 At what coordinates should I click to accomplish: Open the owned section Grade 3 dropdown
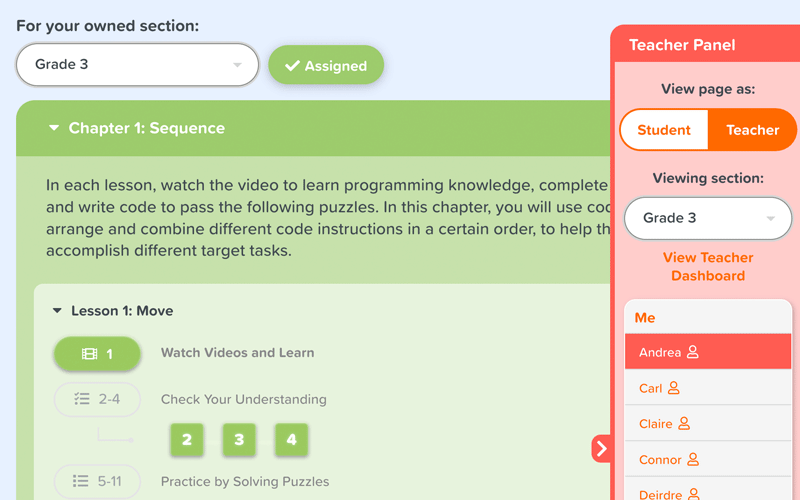click(x=137, y=64)
